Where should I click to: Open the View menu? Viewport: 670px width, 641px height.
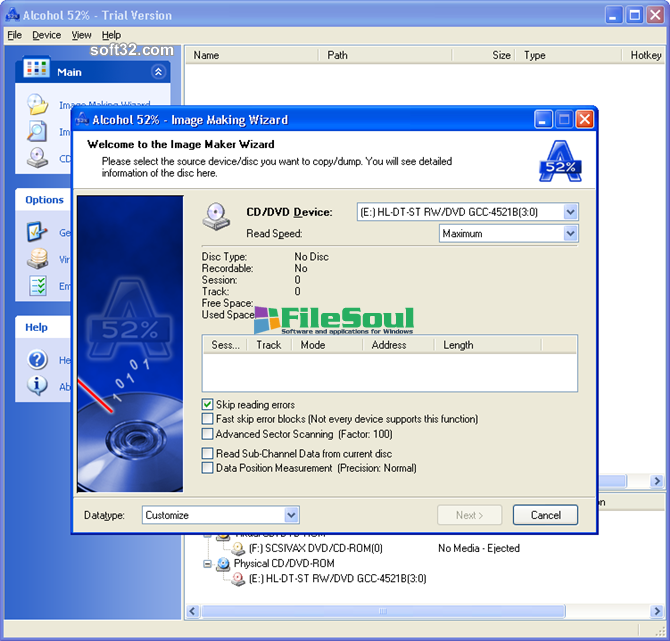click(x=81, y=35)
